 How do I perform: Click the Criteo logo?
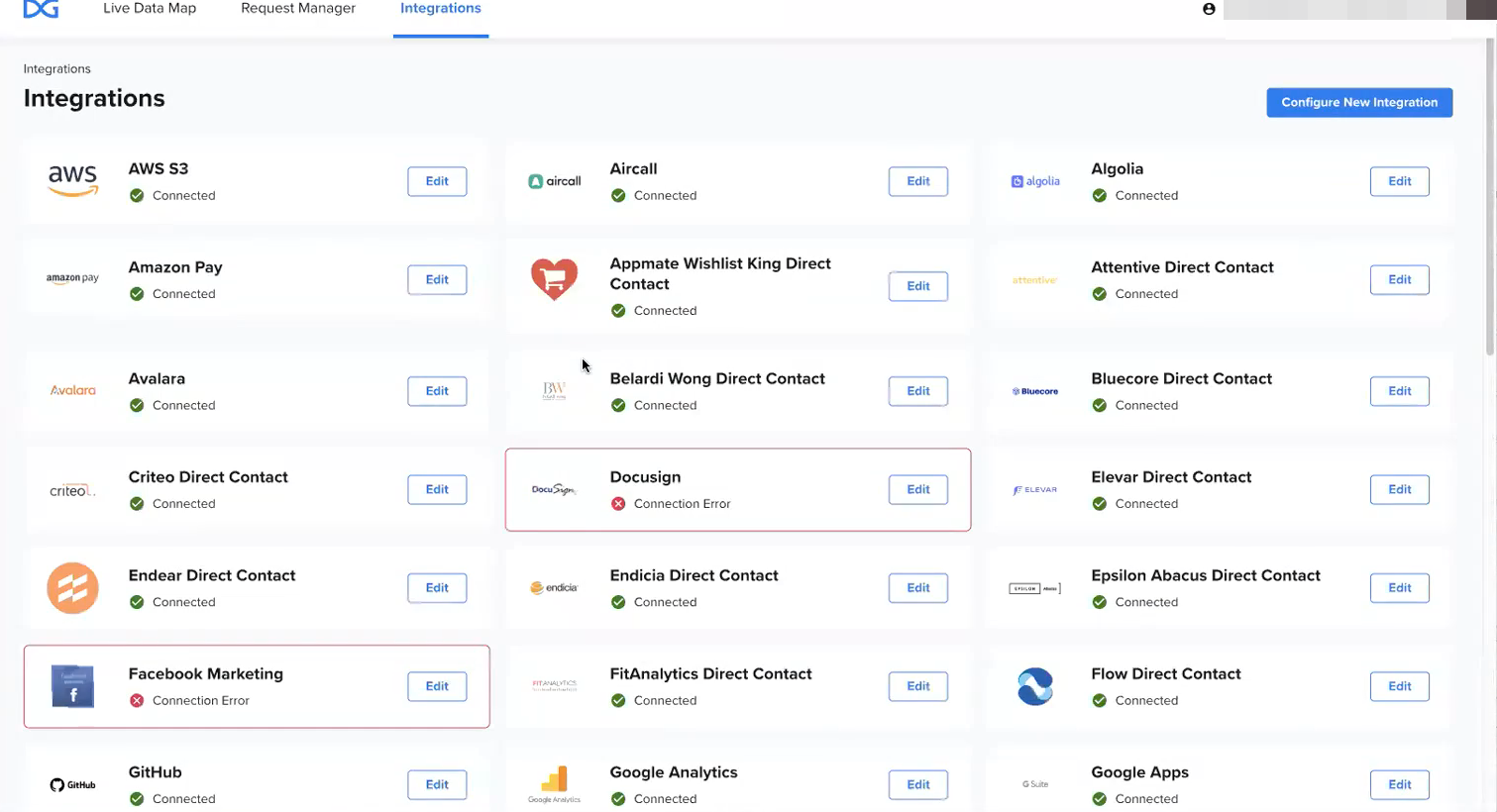click(x=72, y=490)
